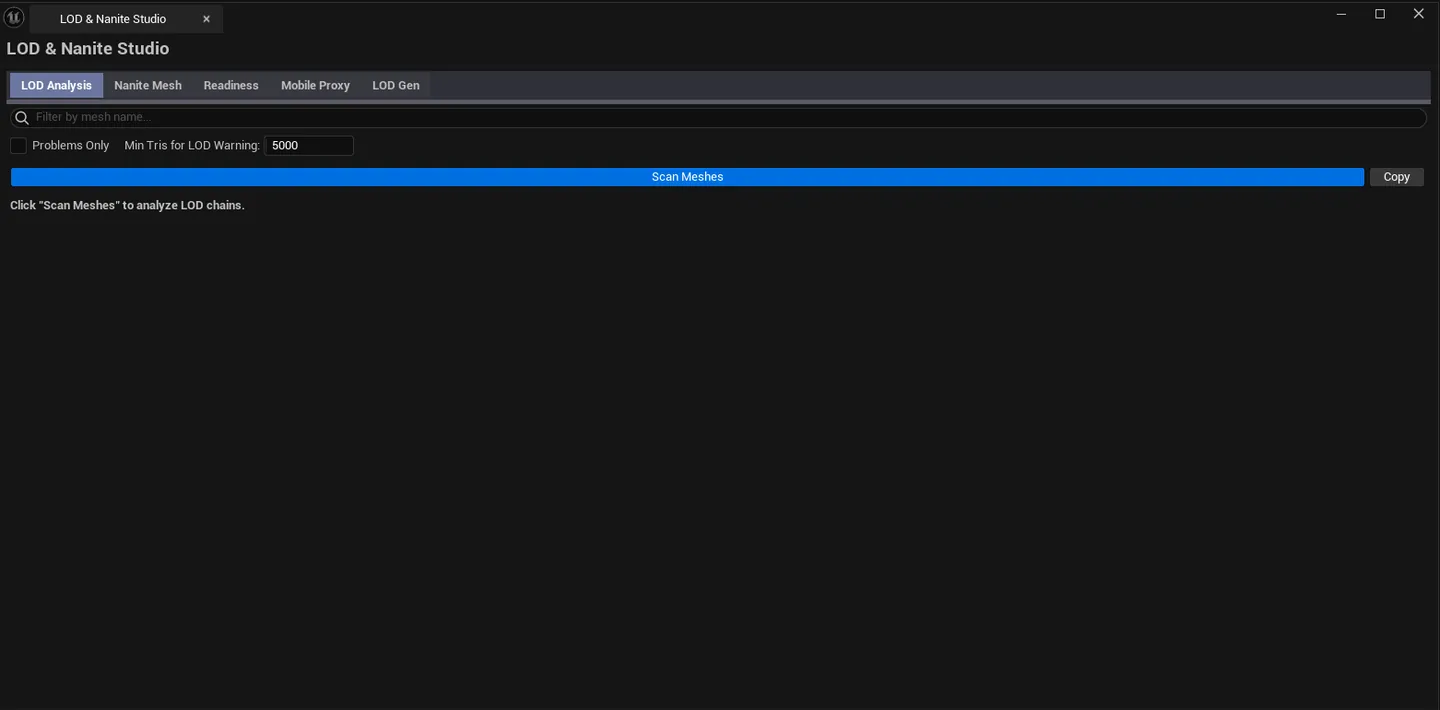This screenshot has width=1440, height=710.
Task: Minimize the LOD & Nanite Studio window
Action: tap(1342, 14)
